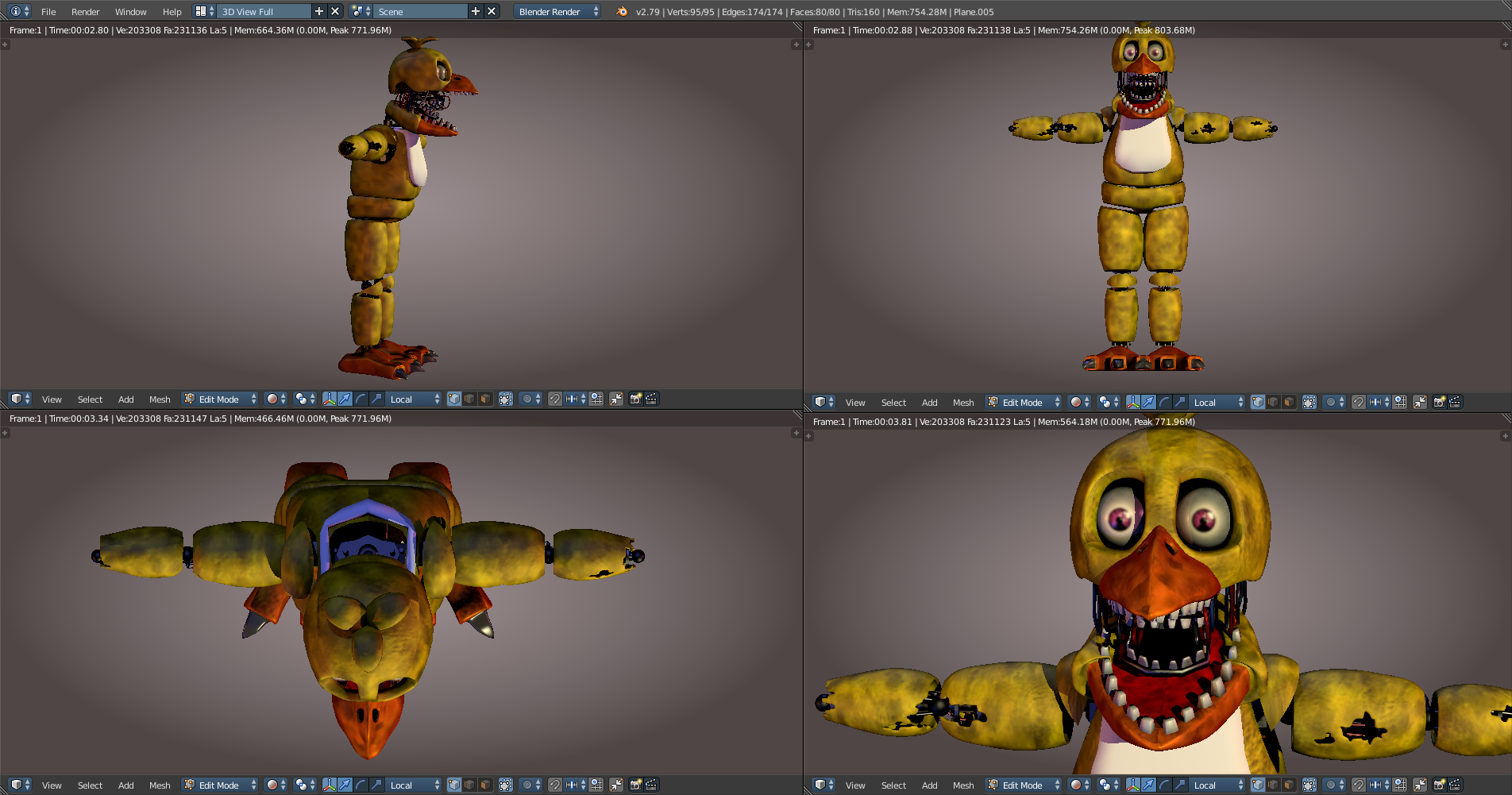Click Select in the side-view viewport header

tap(90, 399)
